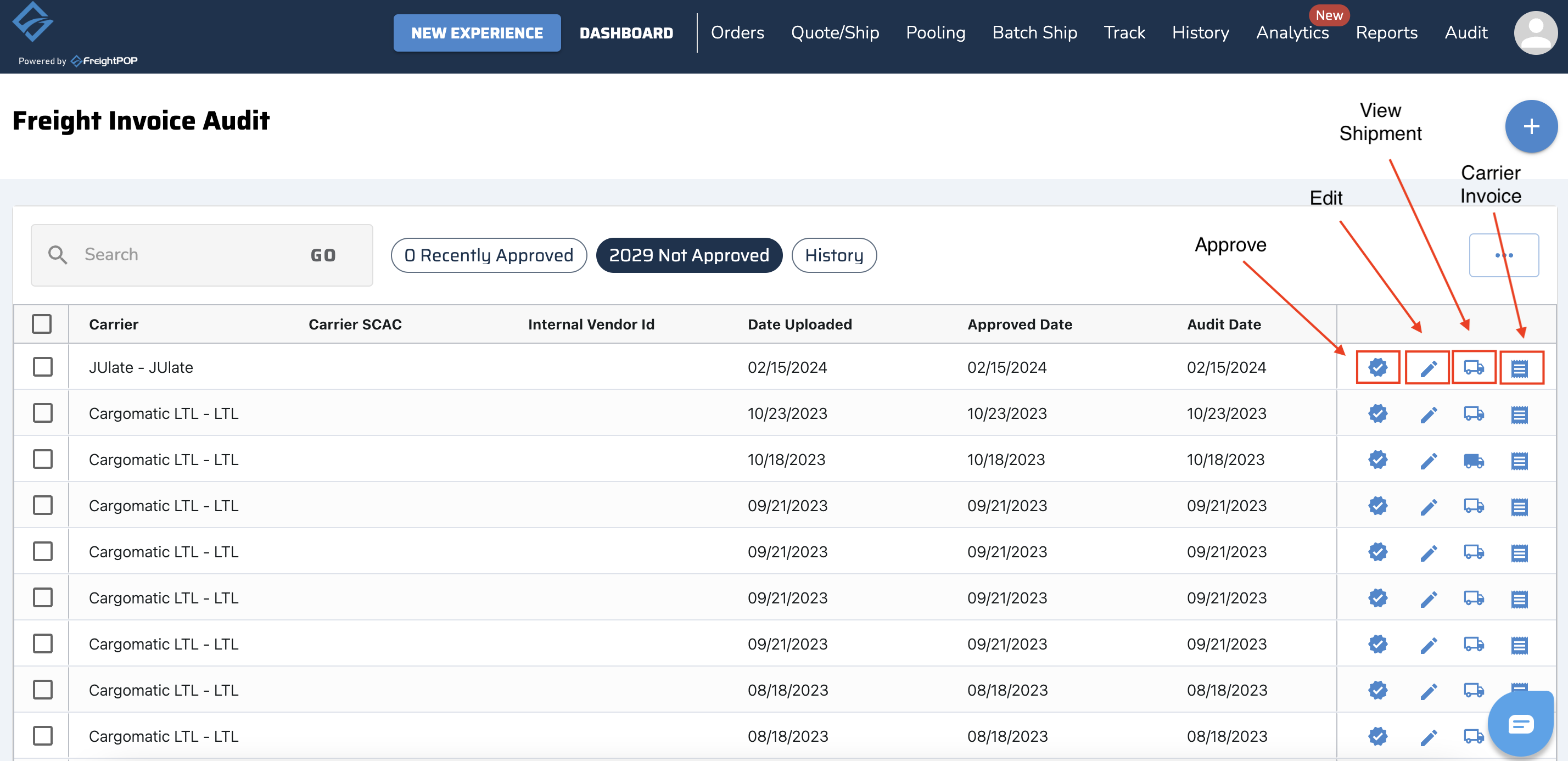Toggle the select-all header checkbox

pyautogui.click(x=42, y=324)
